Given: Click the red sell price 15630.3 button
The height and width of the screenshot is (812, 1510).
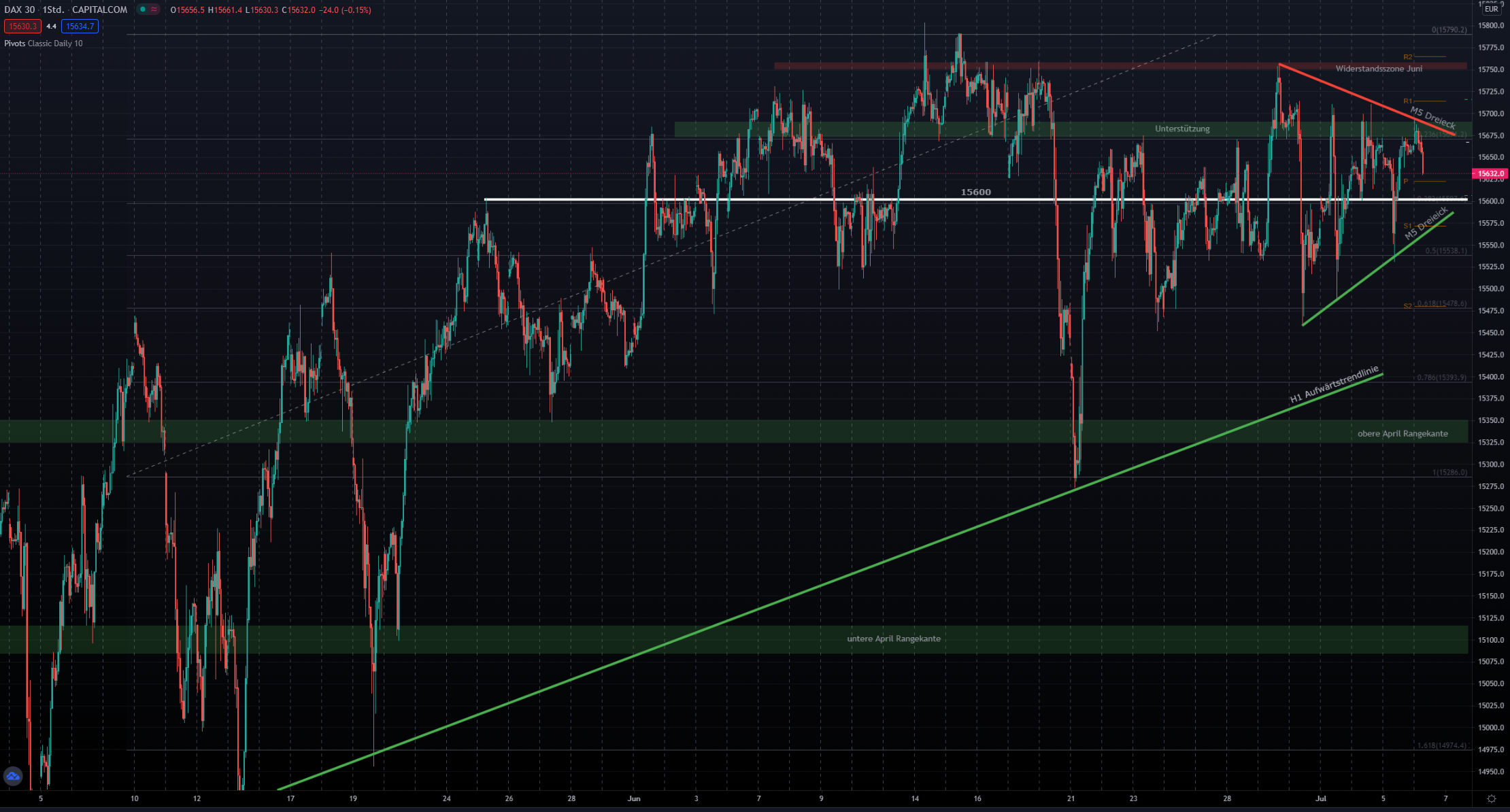Looking at the screenshot, I should pos(22,27).
